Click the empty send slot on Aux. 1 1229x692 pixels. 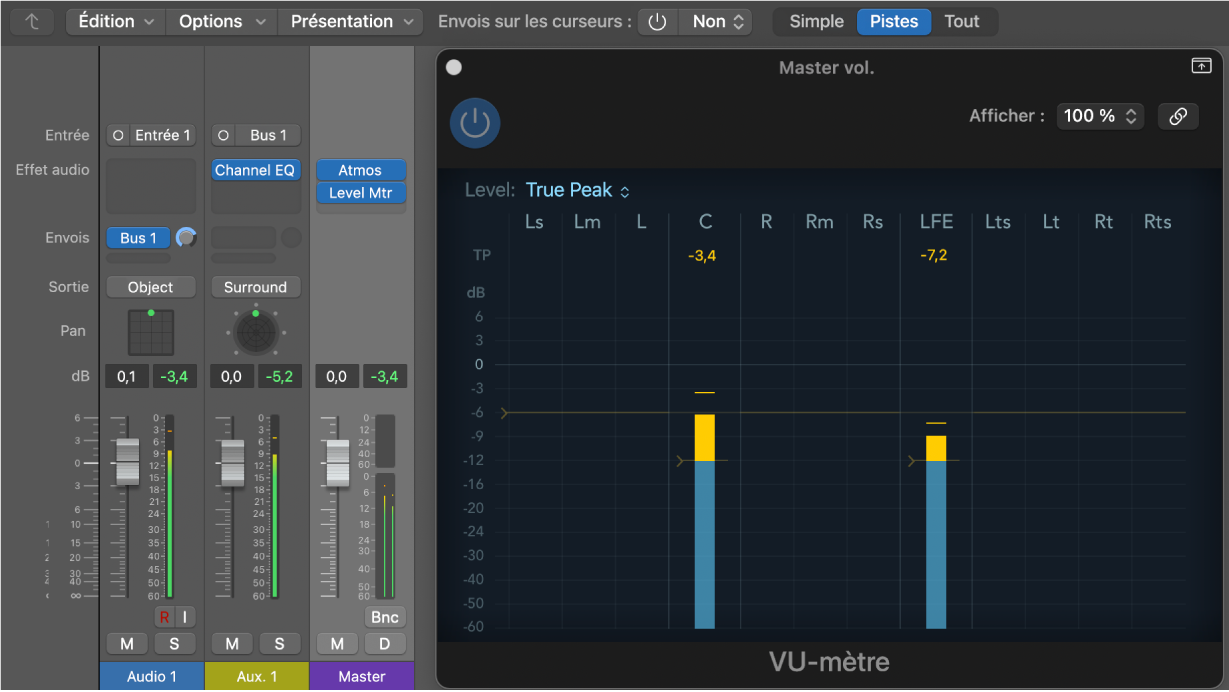(243, 238)
